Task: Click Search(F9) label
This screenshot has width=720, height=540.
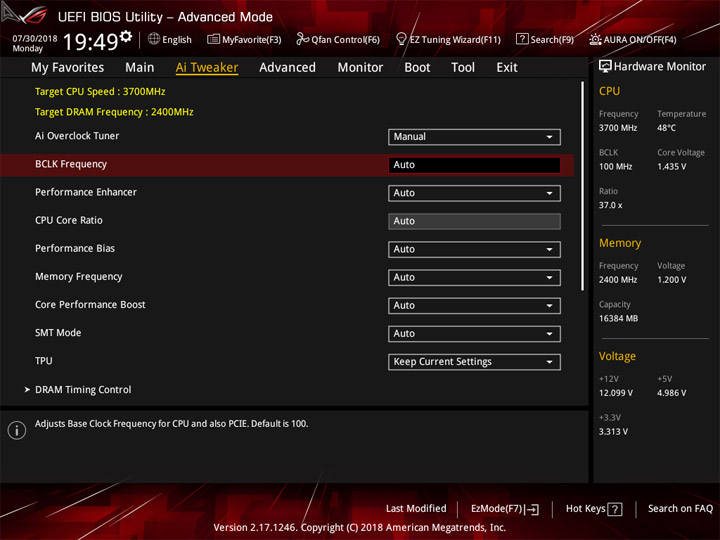Action: click(x=552, y=39)
